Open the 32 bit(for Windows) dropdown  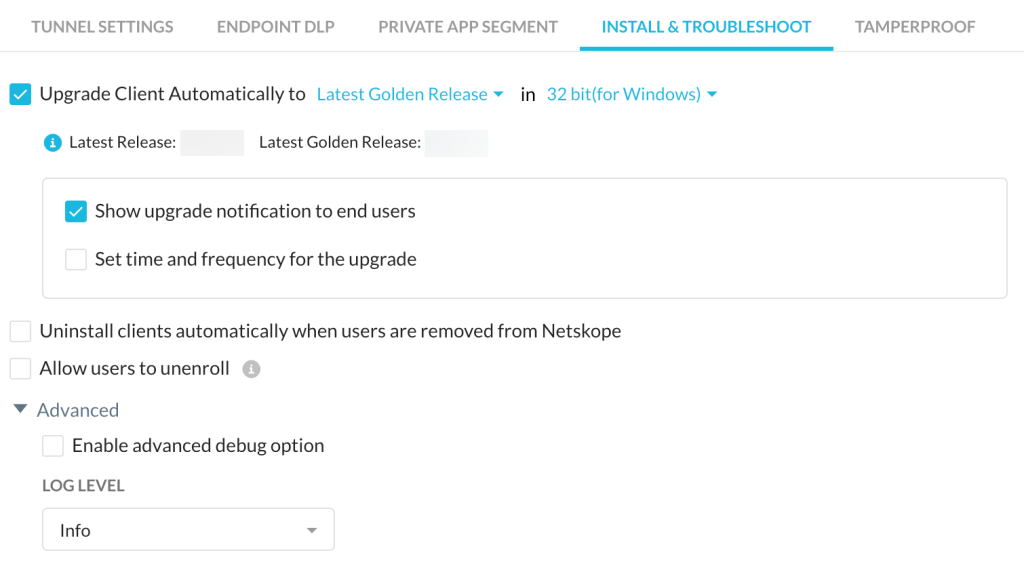point(632,94)
